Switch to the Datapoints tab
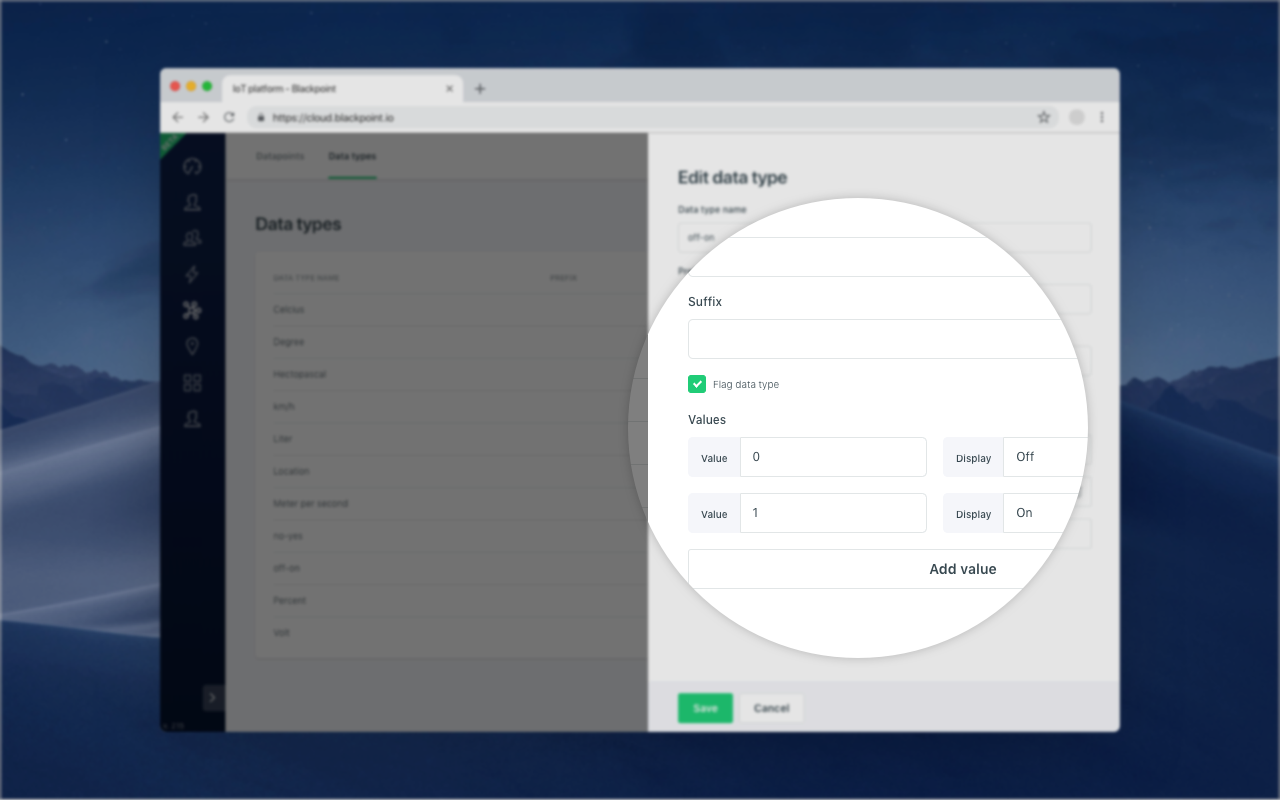 pyautogui.click(x=280, y=156)
